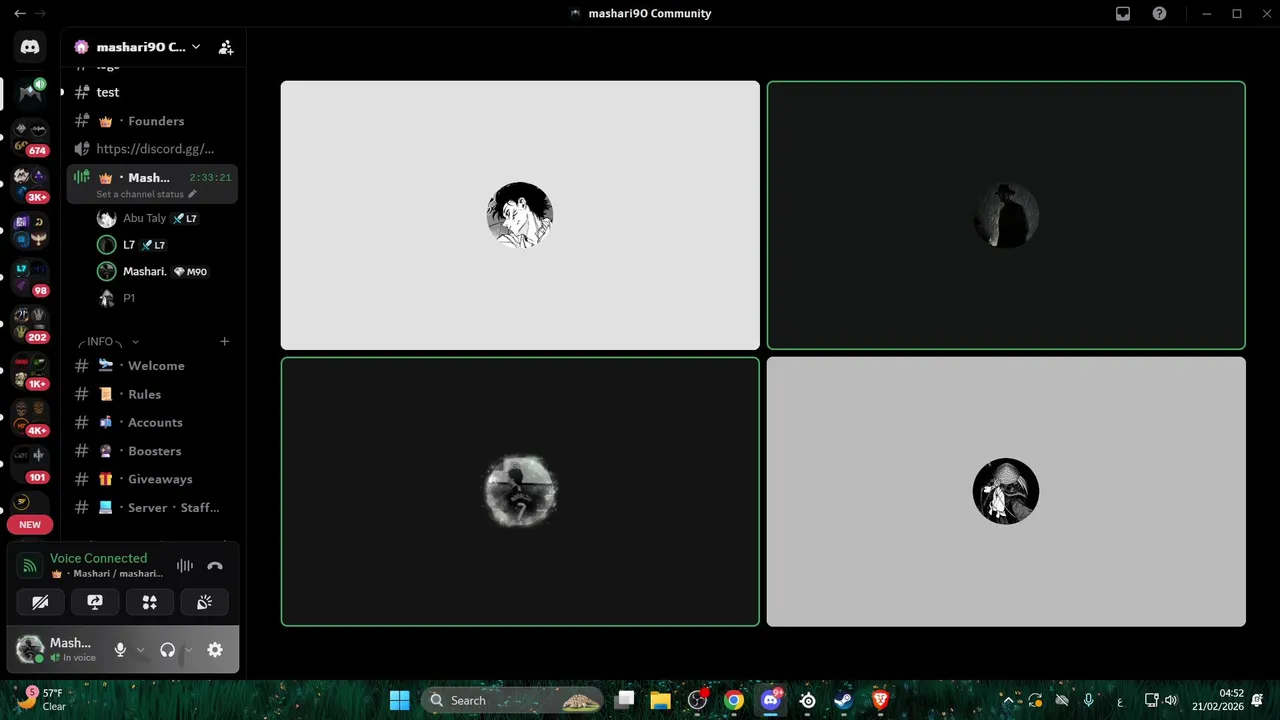The image size is (1280, 720).
Task: Focus the top-right dark video tile
Action: point(1006,215)
